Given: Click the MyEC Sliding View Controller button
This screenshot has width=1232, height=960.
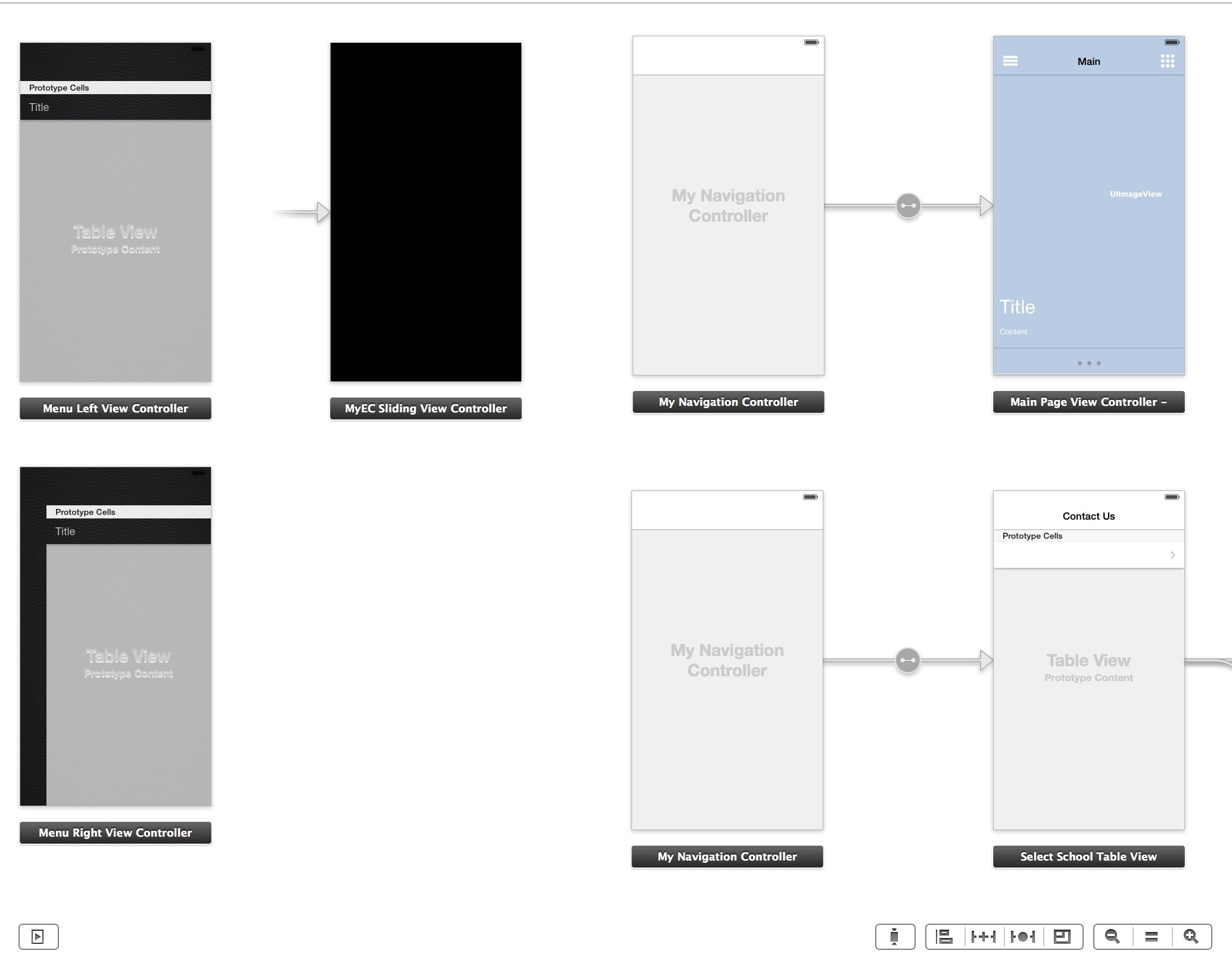Looking at the screenshot, I should coord(425,408).
